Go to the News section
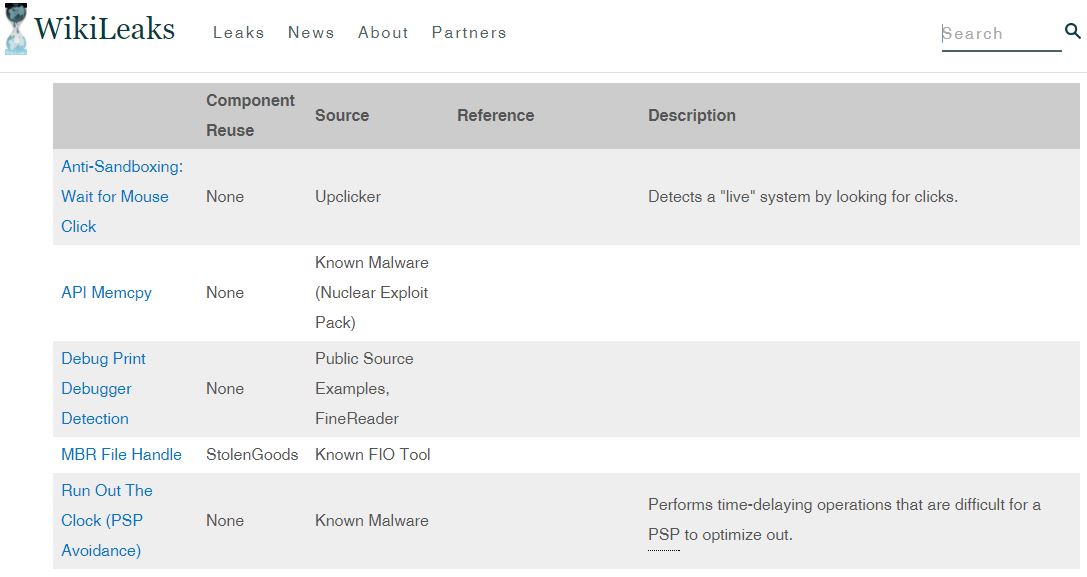Viewport: 1087px width, 577px height. point(311,32)
